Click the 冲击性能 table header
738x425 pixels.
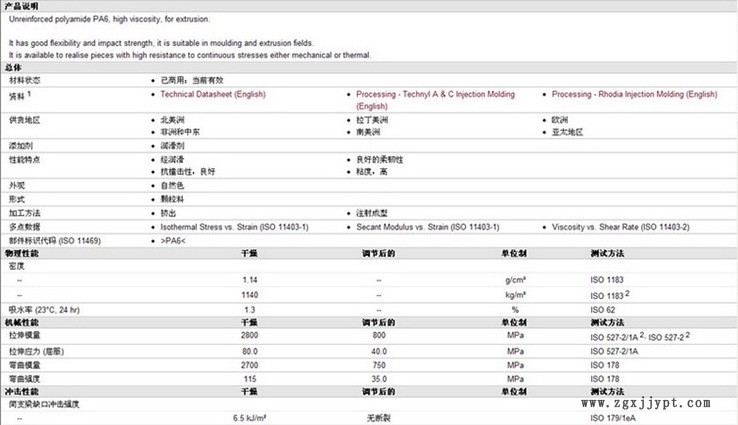[x=22, y=392]
